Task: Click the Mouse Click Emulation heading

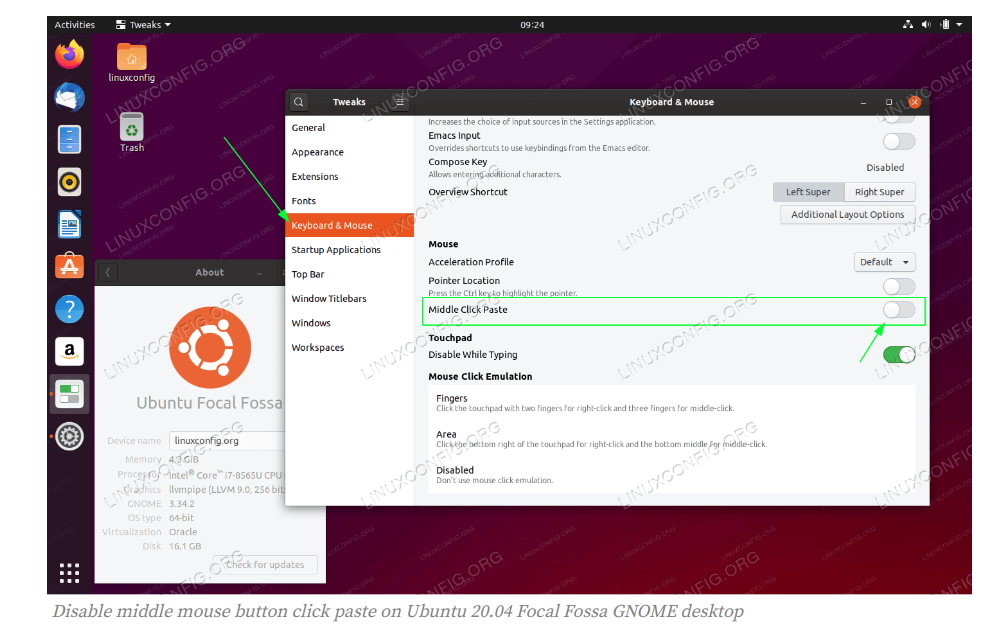Action: tap(480, 376)
